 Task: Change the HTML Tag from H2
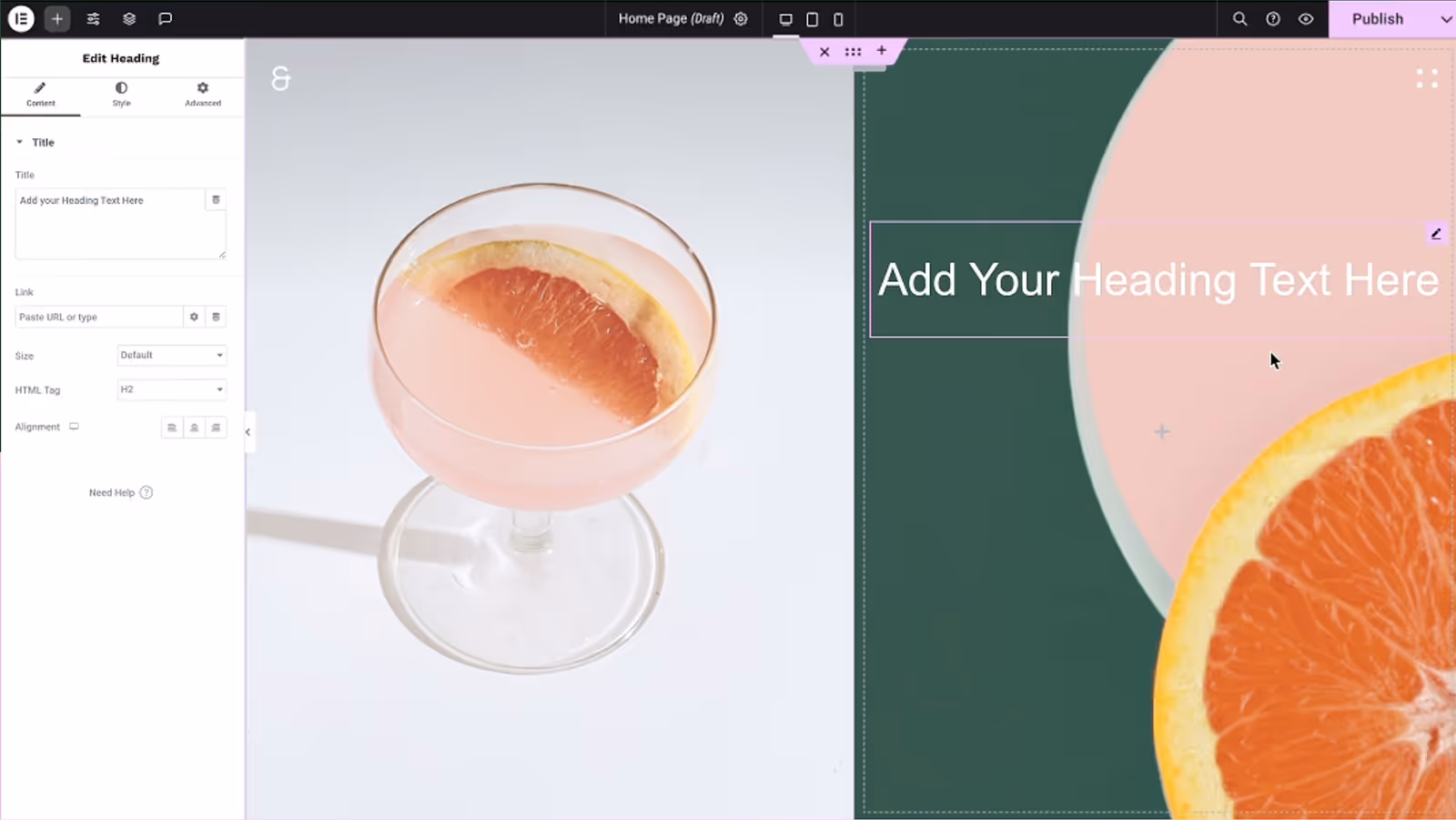(171, 390)
